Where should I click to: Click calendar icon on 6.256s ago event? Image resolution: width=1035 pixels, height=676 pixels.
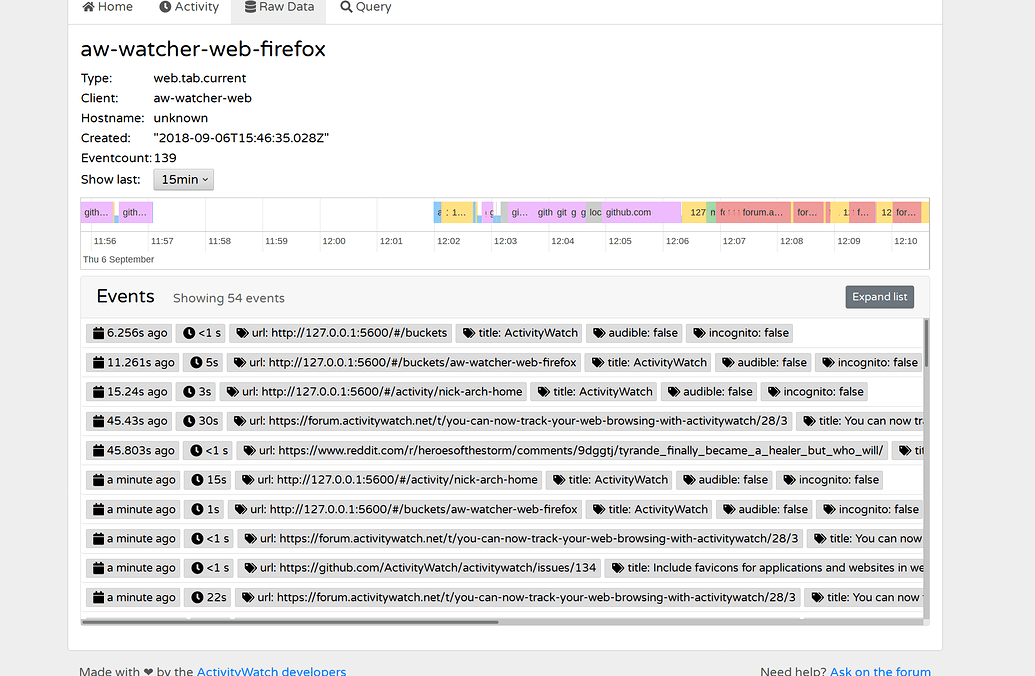[98, 333]
